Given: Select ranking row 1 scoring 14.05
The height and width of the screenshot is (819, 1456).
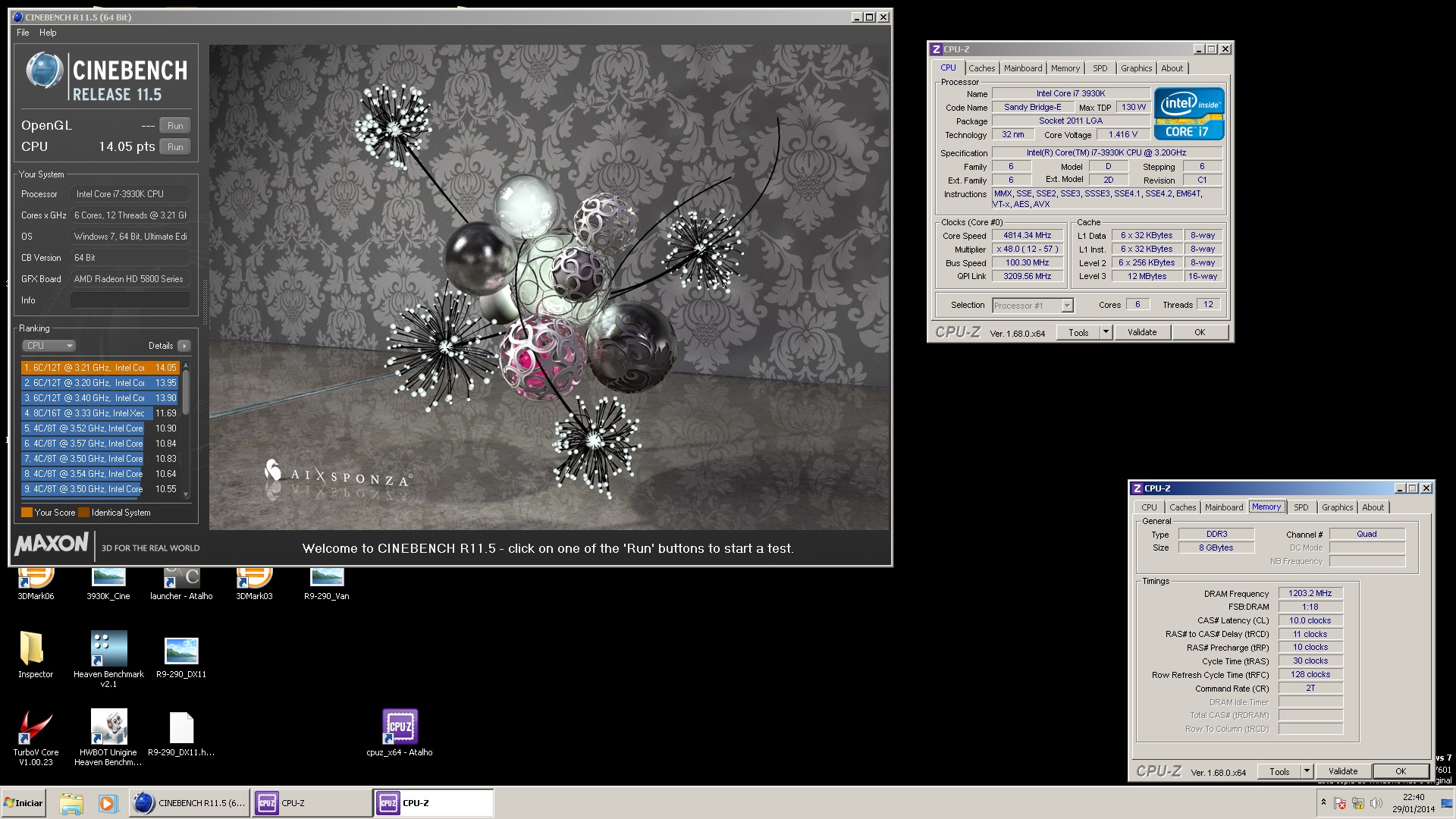Looking at the screenshot, I should tap(100, 368).
